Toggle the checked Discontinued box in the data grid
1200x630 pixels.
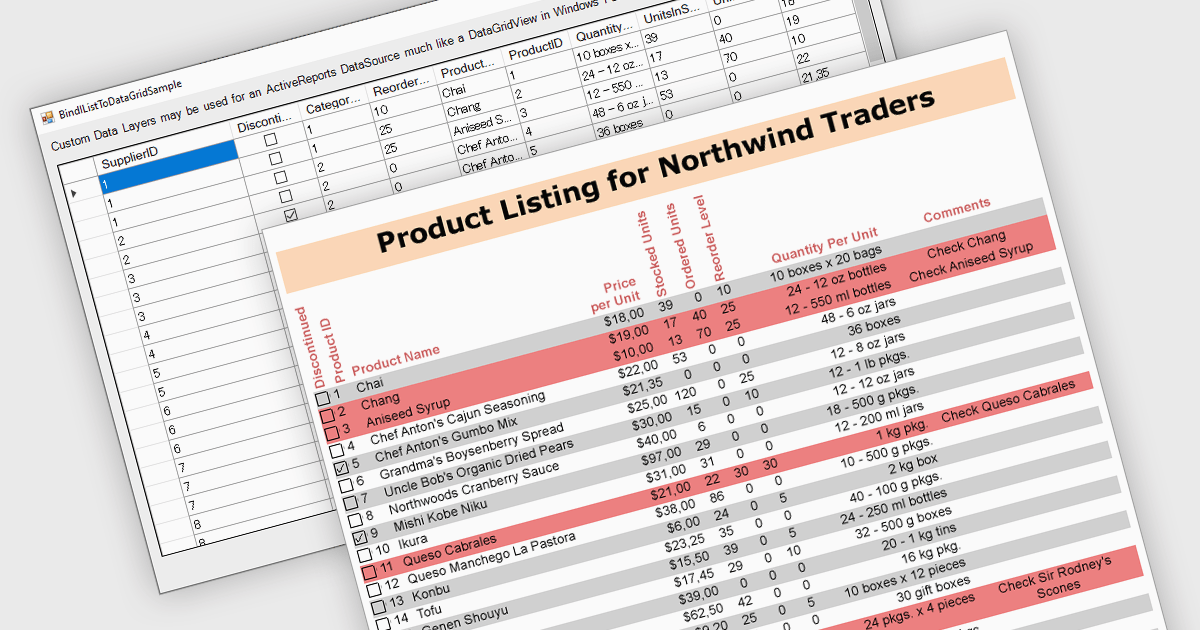[291, 215]
